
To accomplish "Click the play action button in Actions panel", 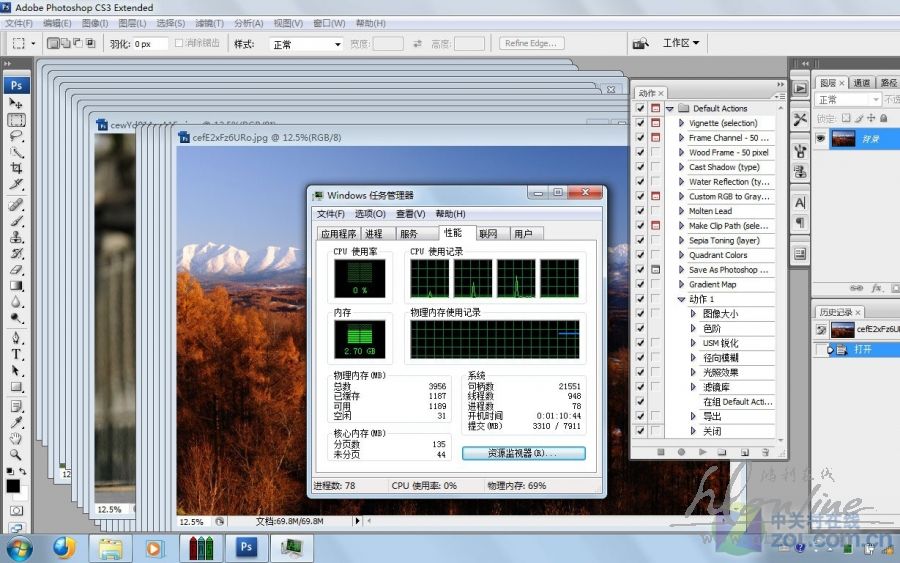I will pos(703,452).
